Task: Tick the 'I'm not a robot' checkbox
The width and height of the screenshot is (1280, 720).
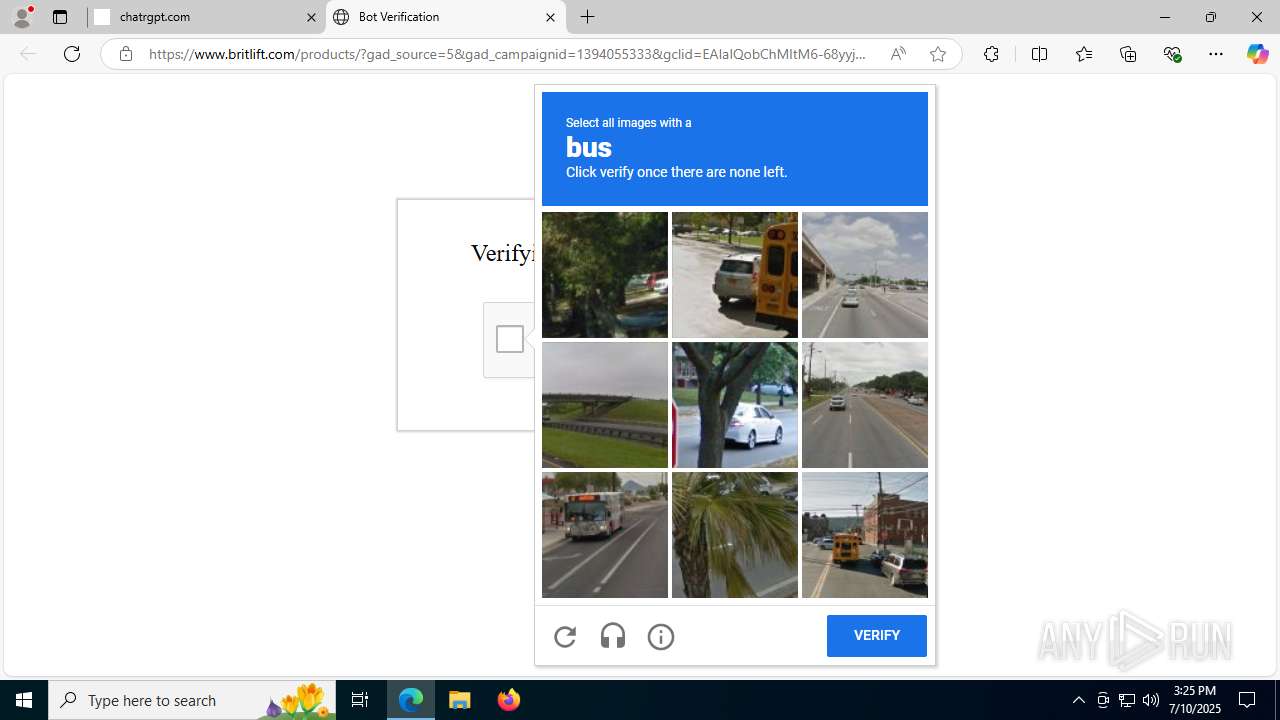Action: 510,339
